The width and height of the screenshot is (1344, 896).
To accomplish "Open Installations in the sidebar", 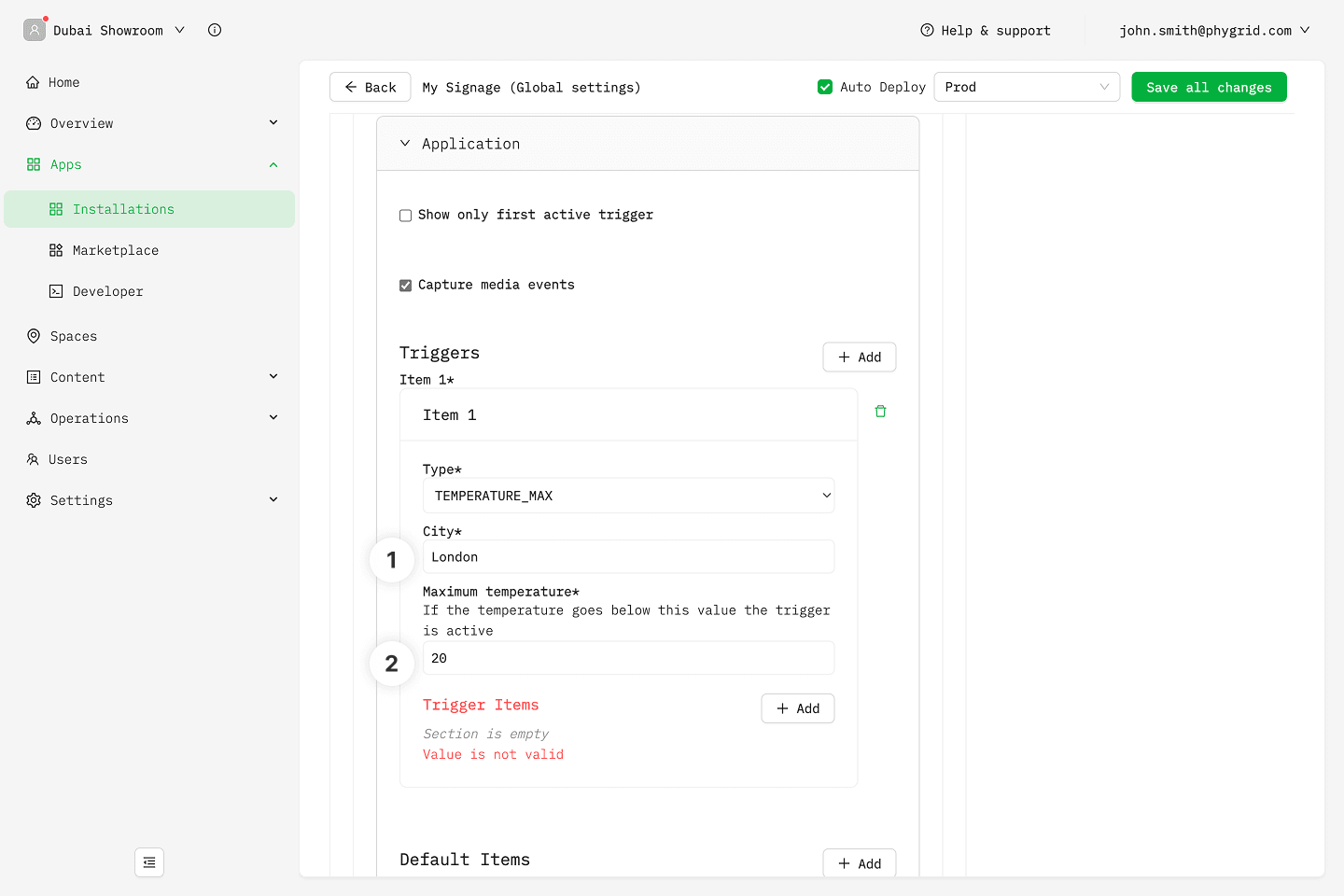I will (x=123, y=209).
